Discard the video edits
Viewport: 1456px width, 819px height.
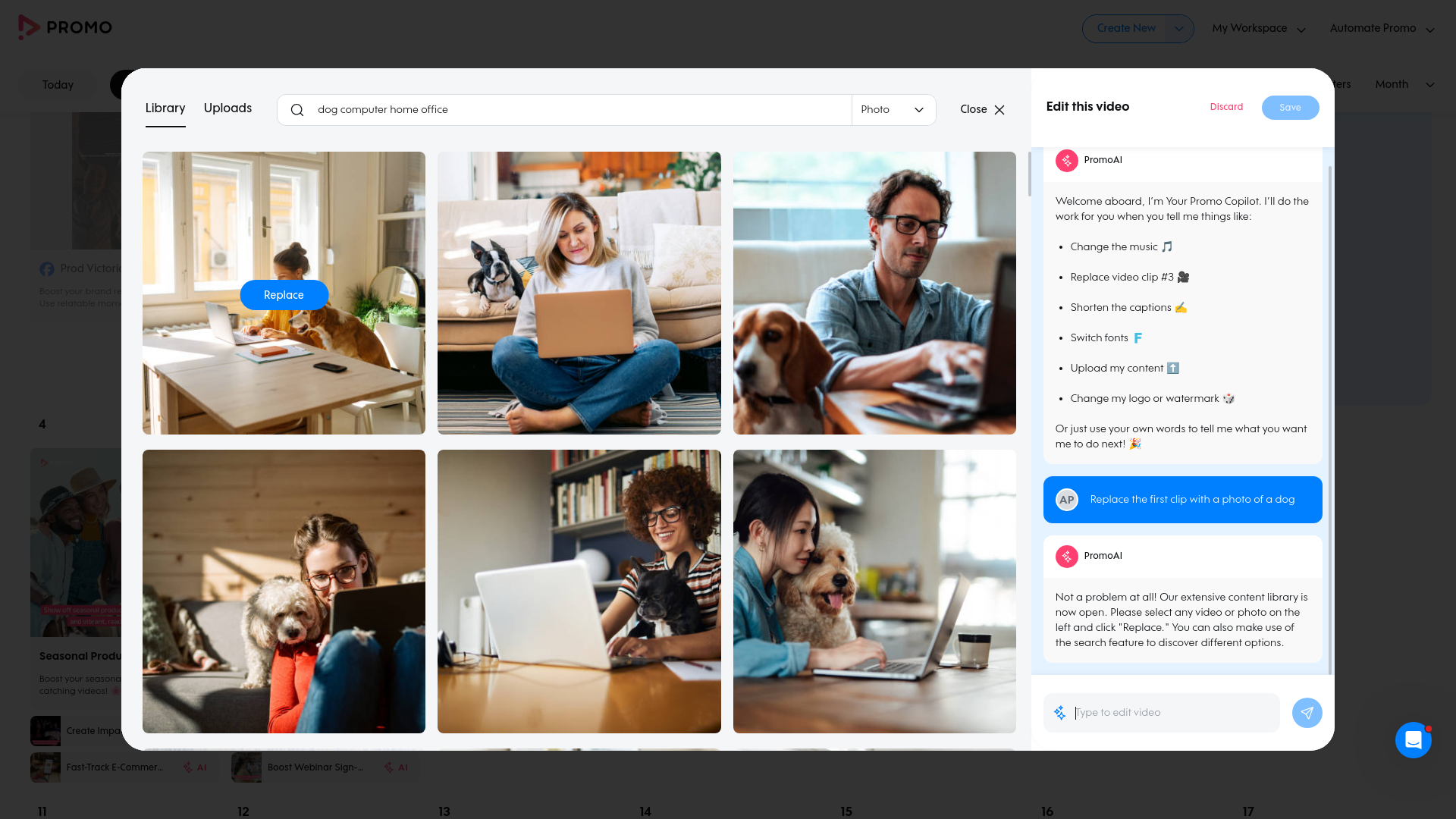coord(1226,107)
